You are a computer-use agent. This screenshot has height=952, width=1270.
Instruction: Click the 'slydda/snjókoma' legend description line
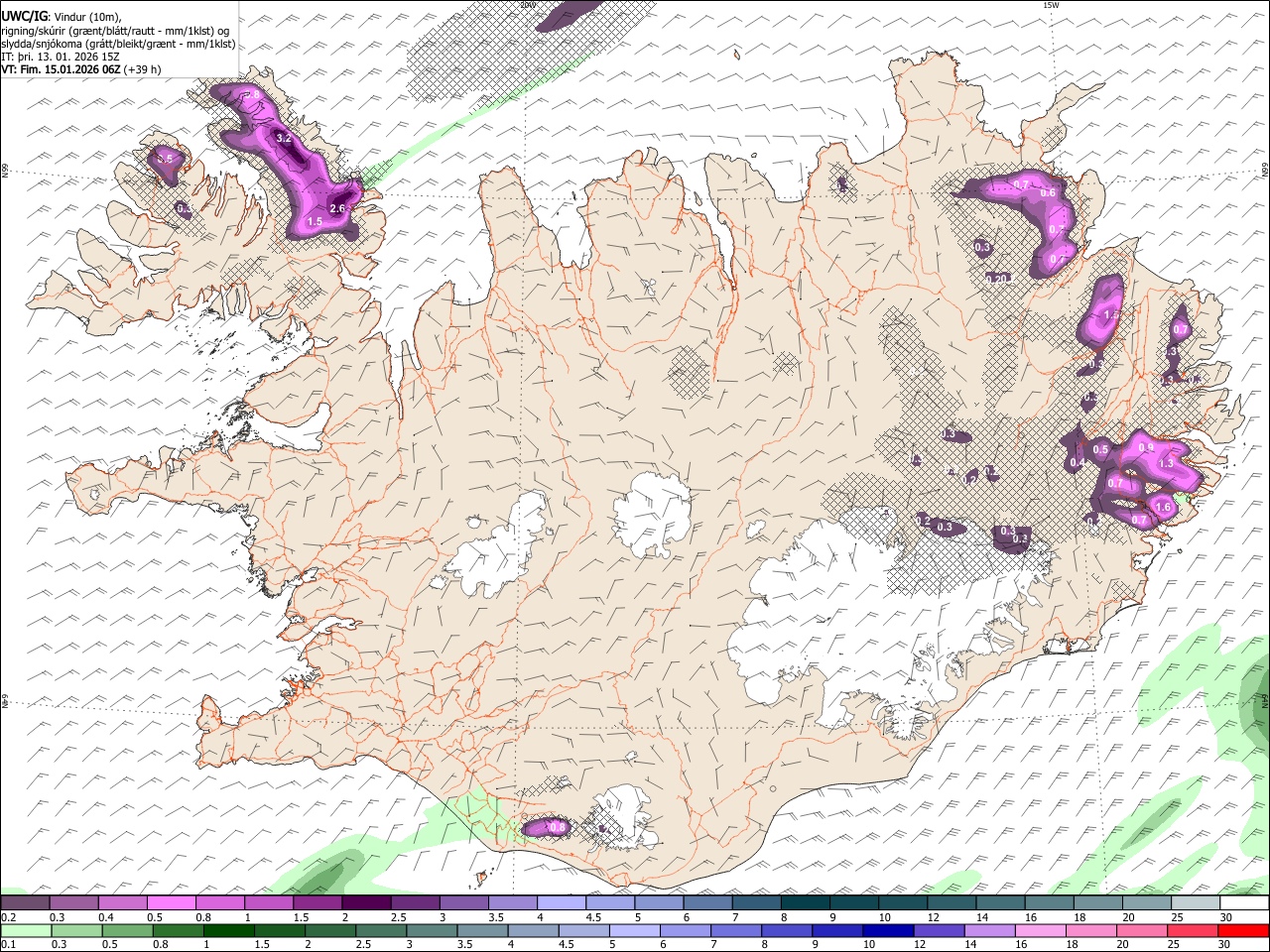[118, 44]
